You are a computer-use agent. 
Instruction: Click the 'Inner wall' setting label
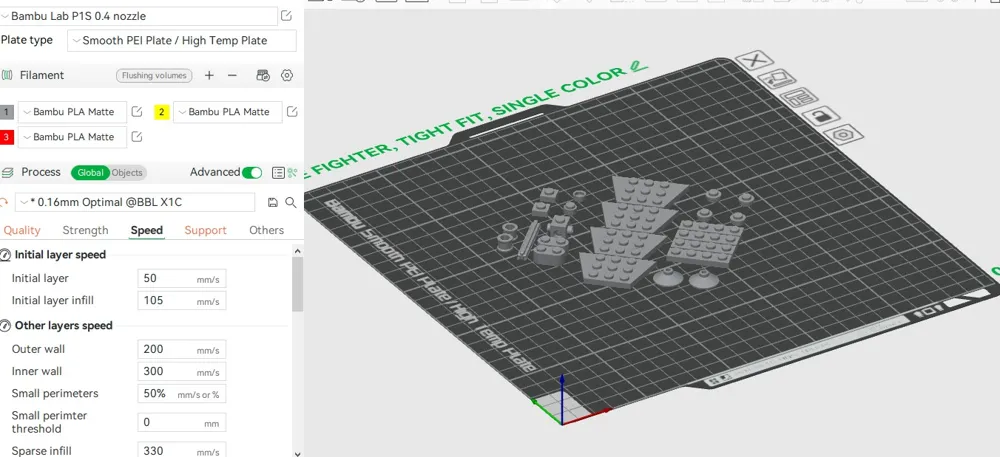pyautogui.click(x=37, y=372)
